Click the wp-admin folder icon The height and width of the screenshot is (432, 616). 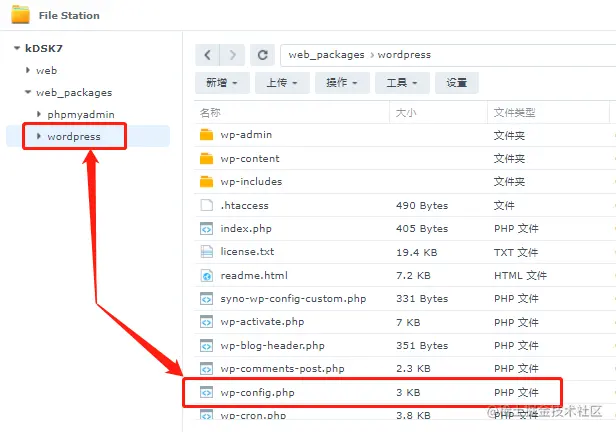coord(206,135)
